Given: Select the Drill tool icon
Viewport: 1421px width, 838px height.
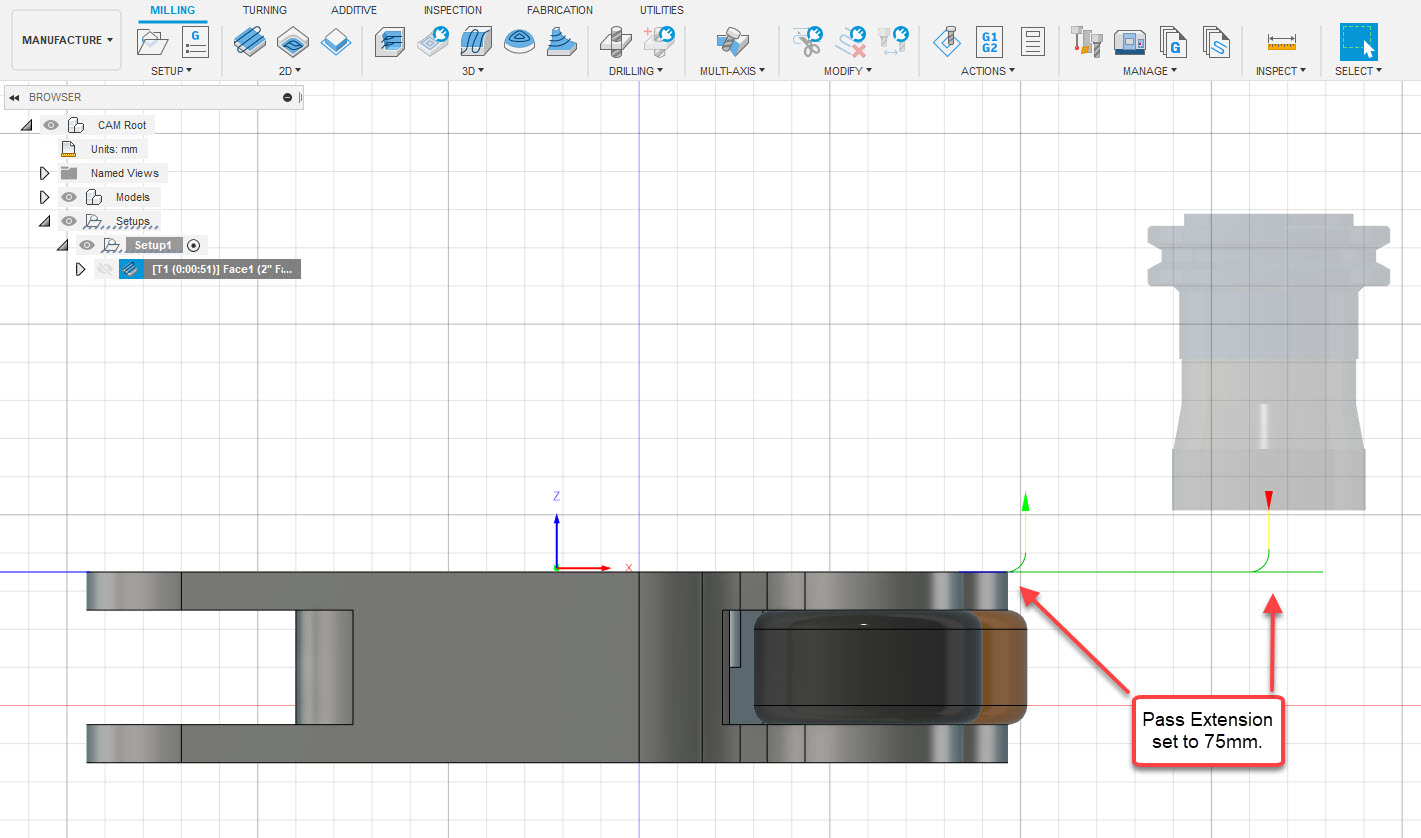Looking at the screenshot, I should [615, 41].
